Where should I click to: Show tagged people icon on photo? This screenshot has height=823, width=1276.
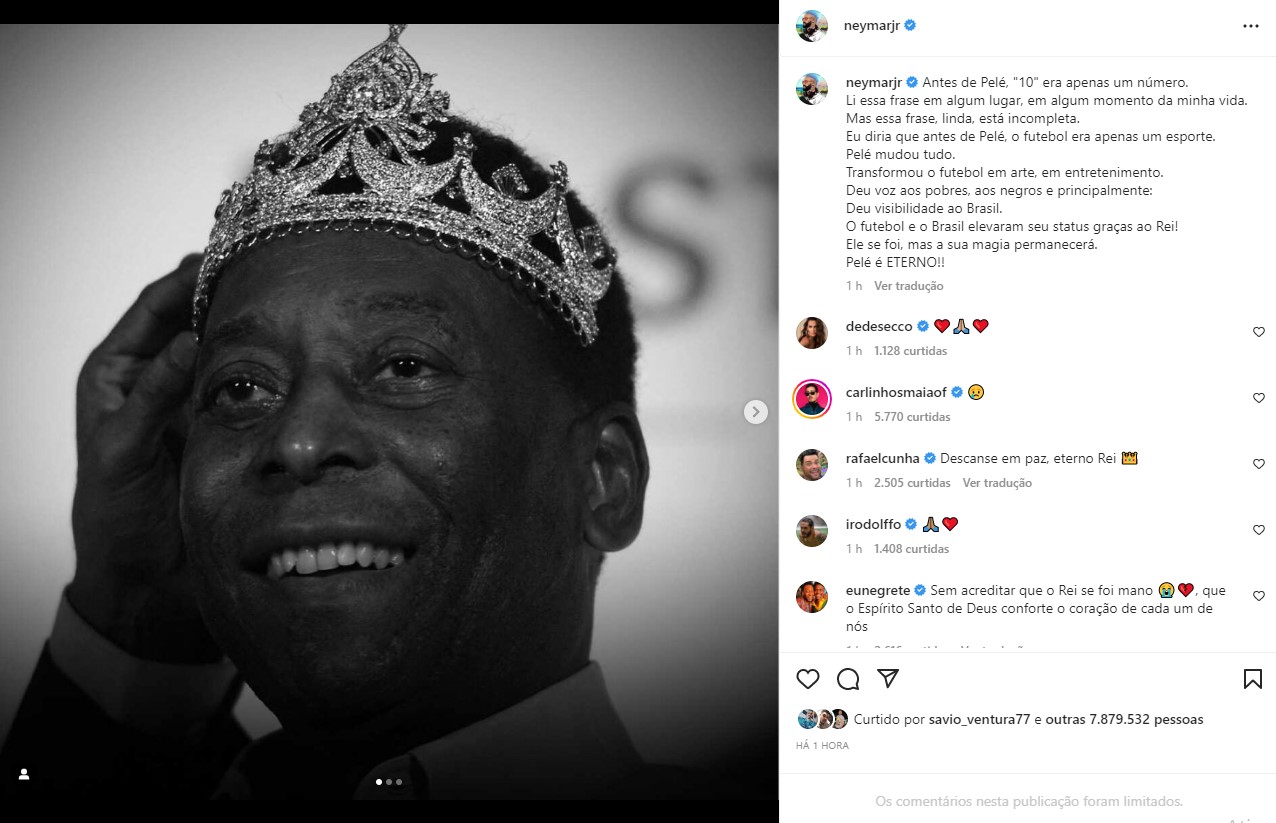(24, 774)
